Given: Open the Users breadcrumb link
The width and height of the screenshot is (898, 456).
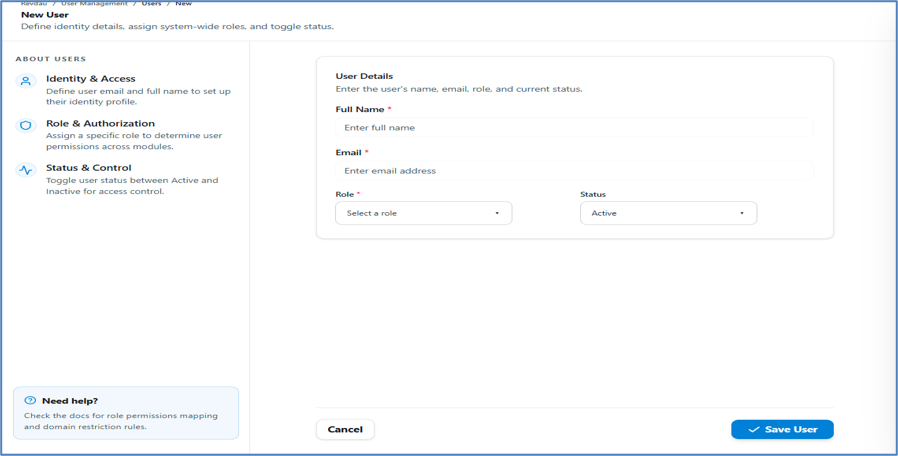Looking at the screenshot, I should pos(152,3).
